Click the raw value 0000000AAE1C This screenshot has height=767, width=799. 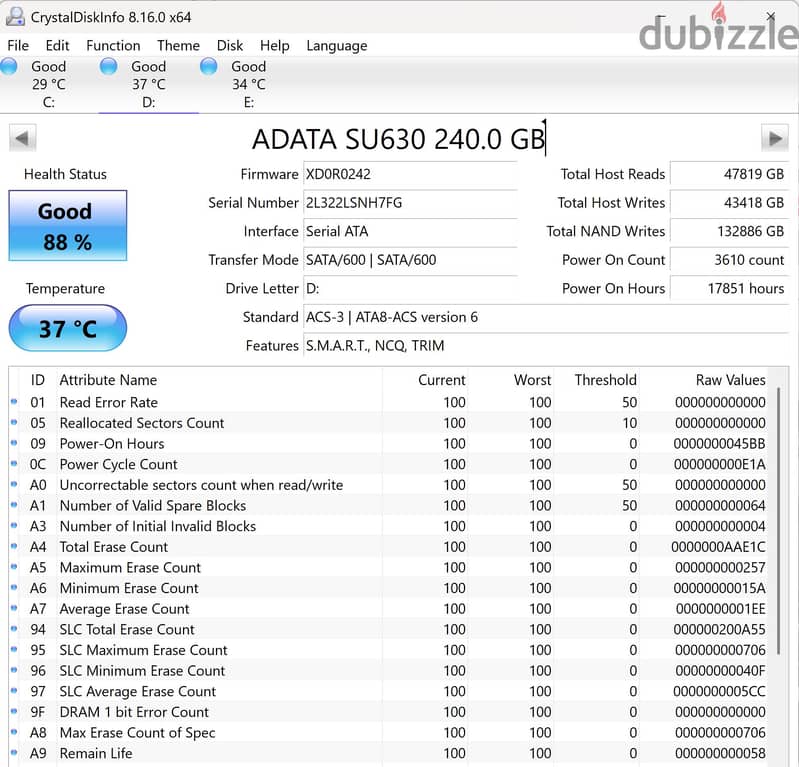(718, 547)
